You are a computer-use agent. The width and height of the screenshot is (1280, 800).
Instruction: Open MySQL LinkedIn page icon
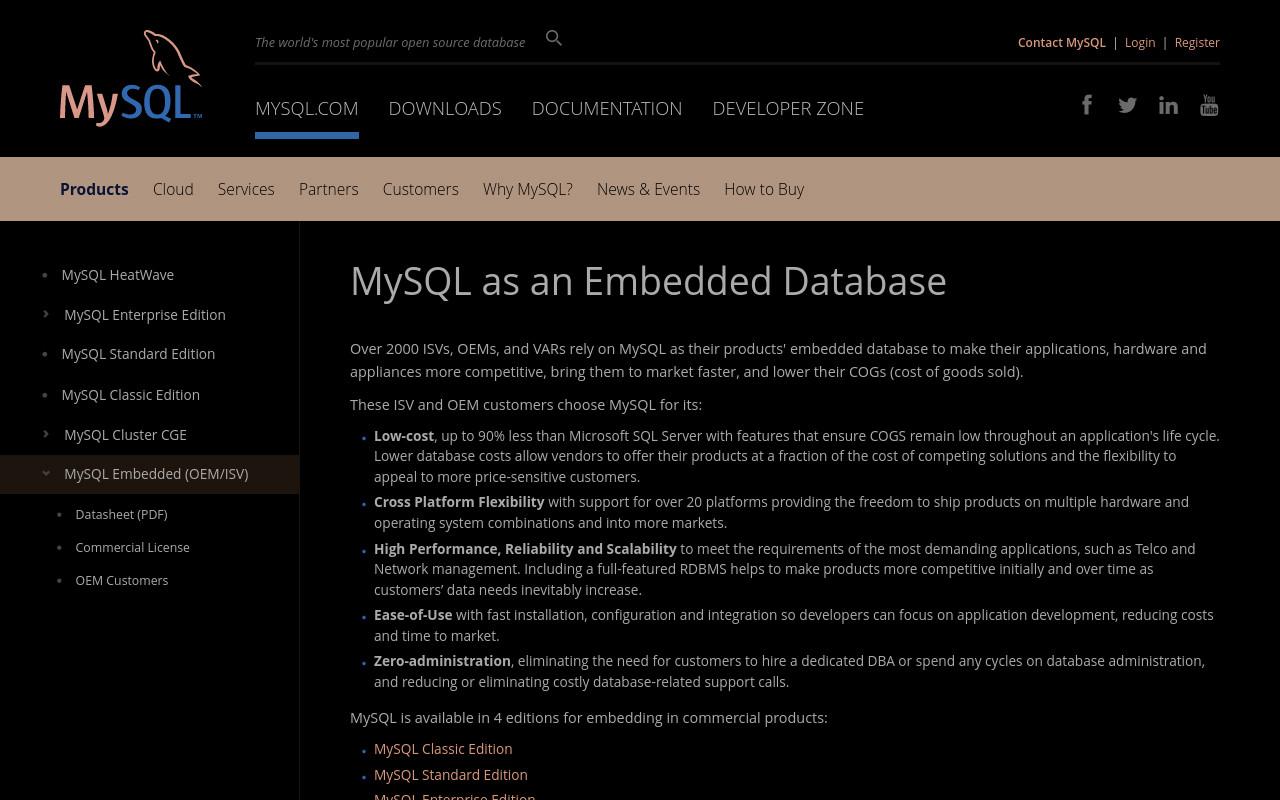[1168, 105]
